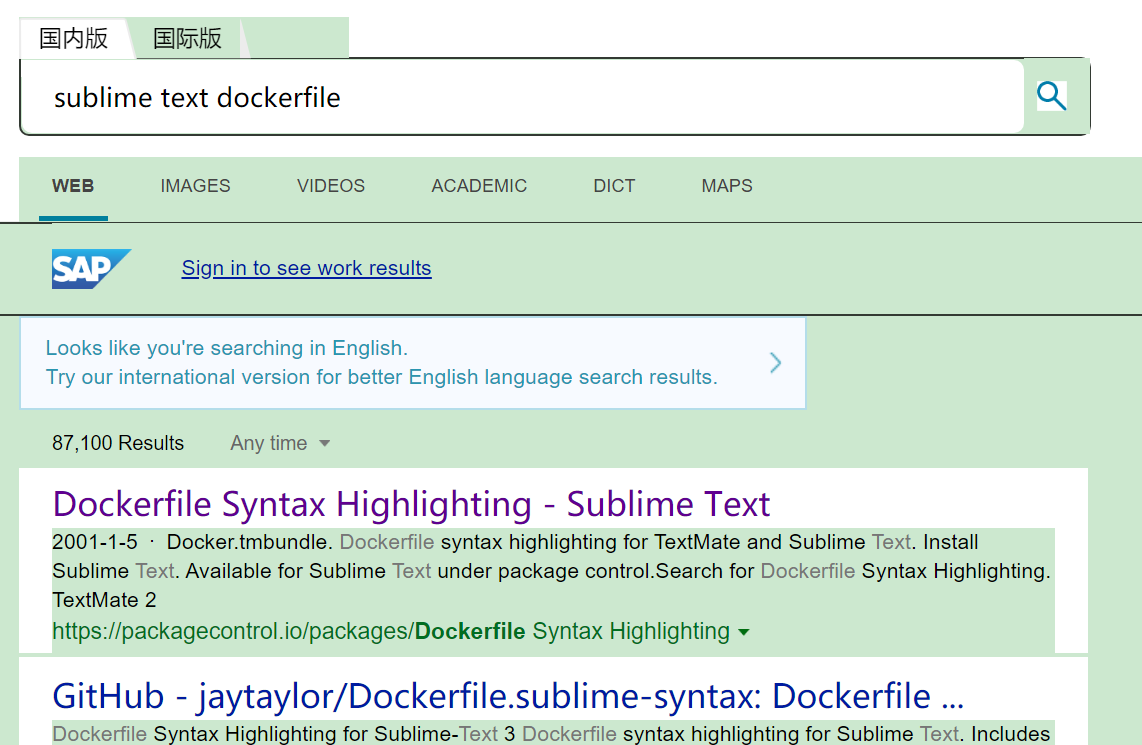This screenshot has height=745, width=1142.
Task: Switch to the MAPS search tab
Action: coord(727,186)
